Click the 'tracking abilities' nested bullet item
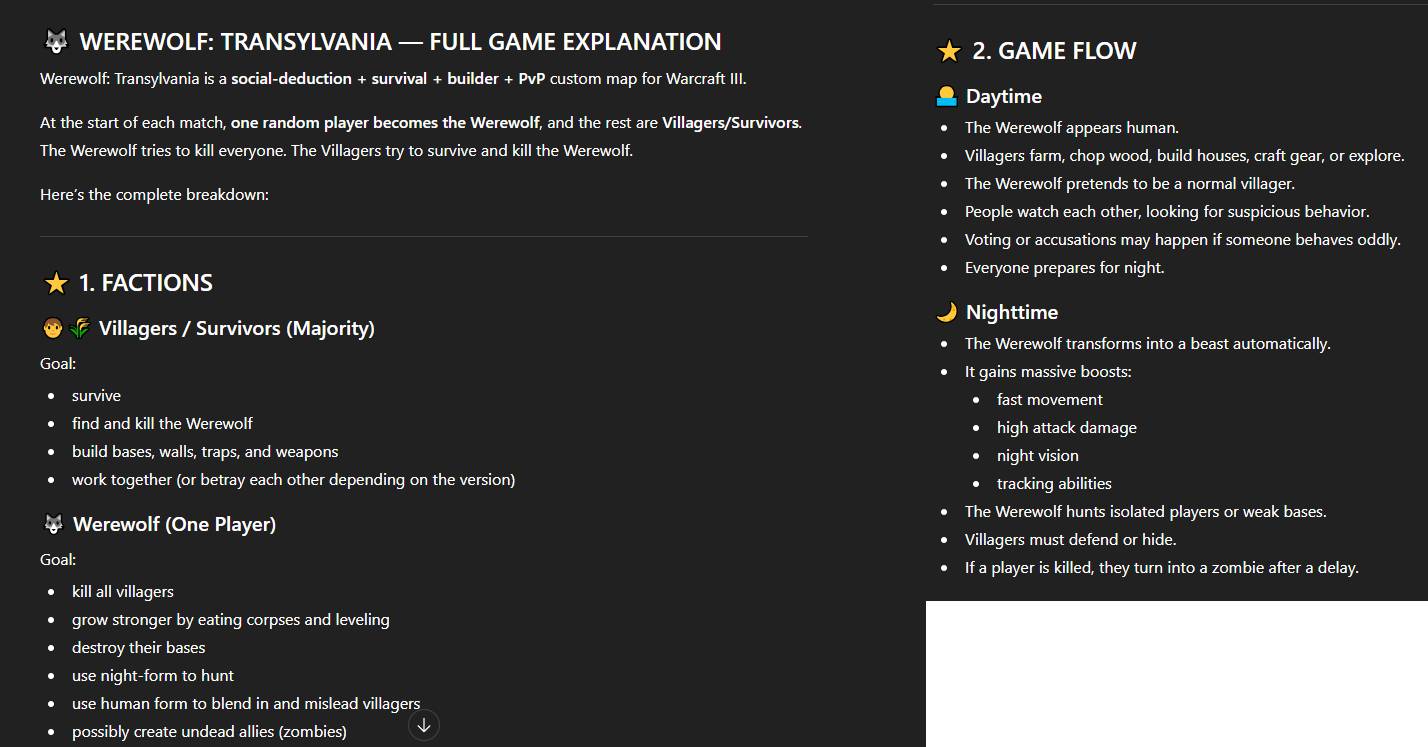 tap(1054, 483)
